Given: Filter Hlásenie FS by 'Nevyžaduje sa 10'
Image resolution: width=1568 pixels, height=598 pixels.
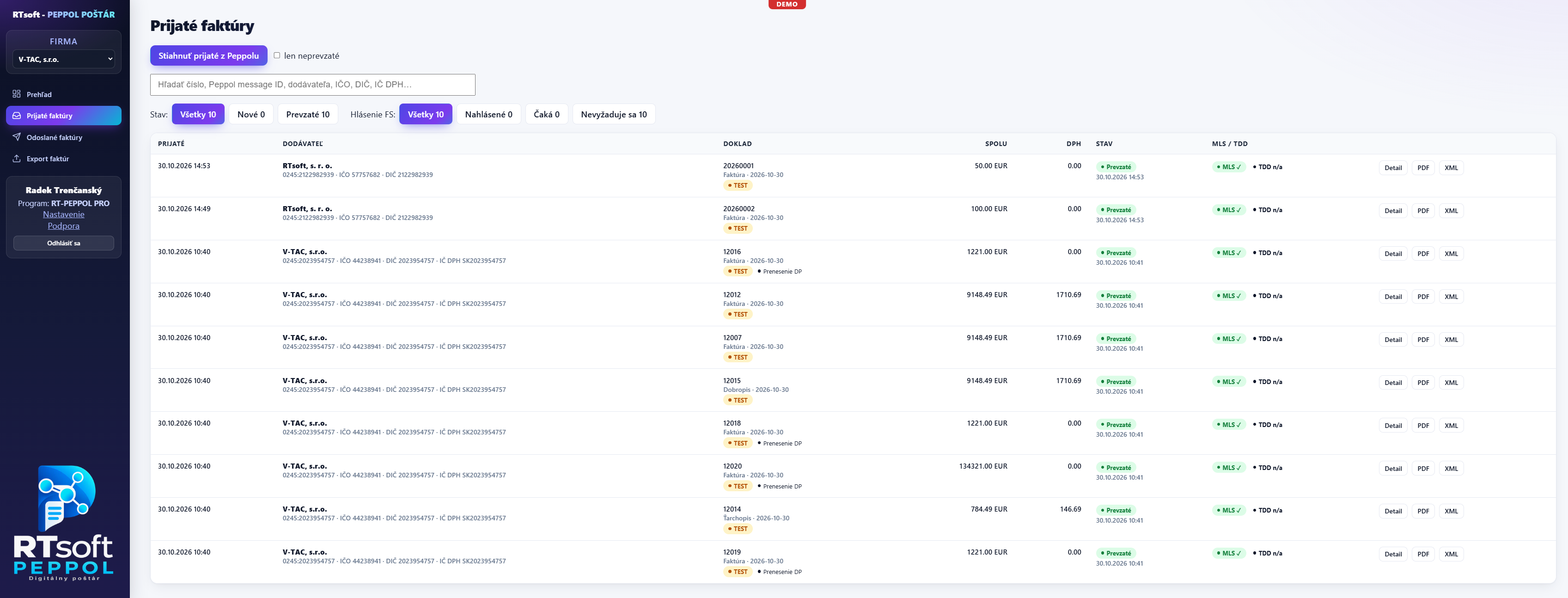Looking at the screenshot, I should point(614,114).
